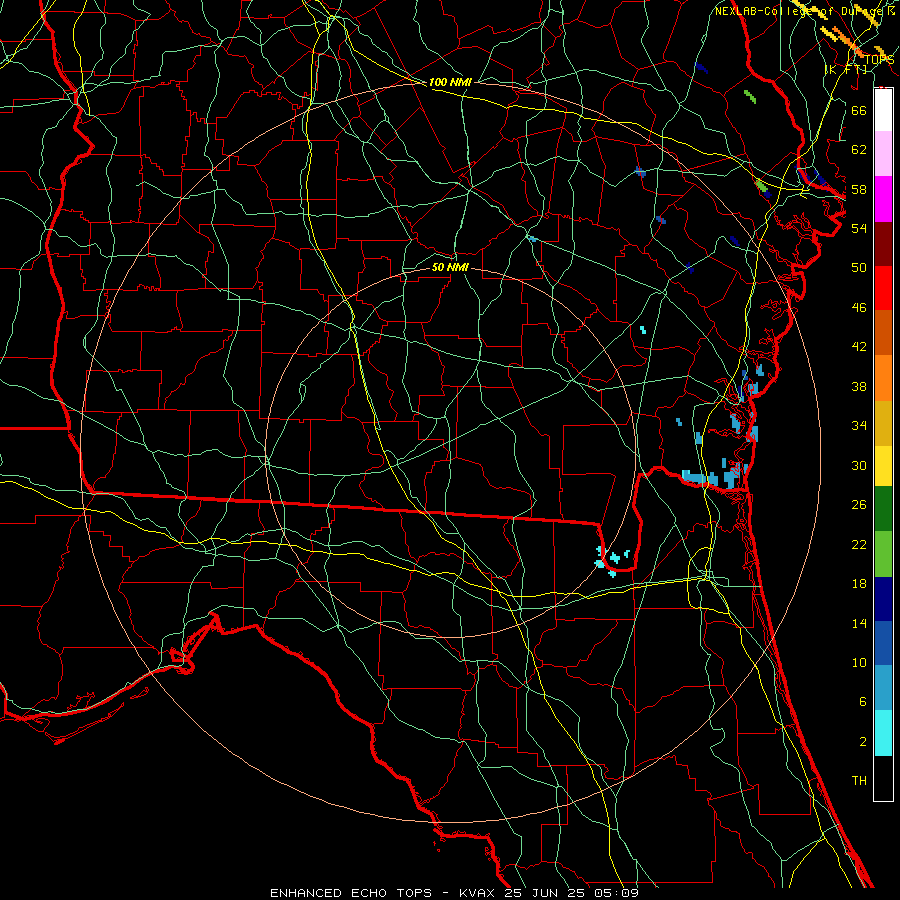Click the legend value "22"
This screenshot has height=900, width=900.
pos(859,544)
